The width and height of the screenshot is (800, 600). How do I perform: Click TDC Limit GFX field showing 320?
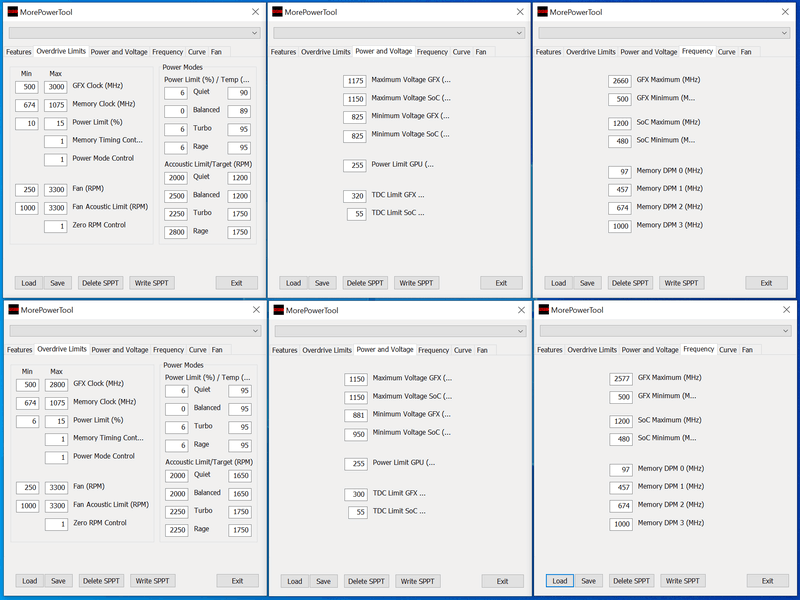tap(355, 196)
